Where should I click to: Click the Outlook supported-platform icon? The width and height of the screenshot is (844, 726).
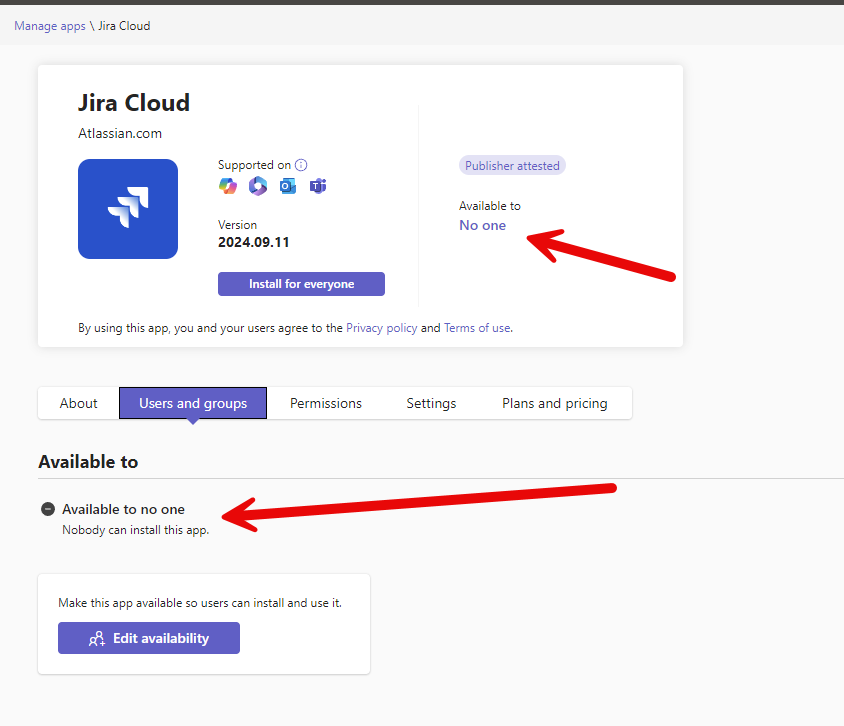coord(288,186)
